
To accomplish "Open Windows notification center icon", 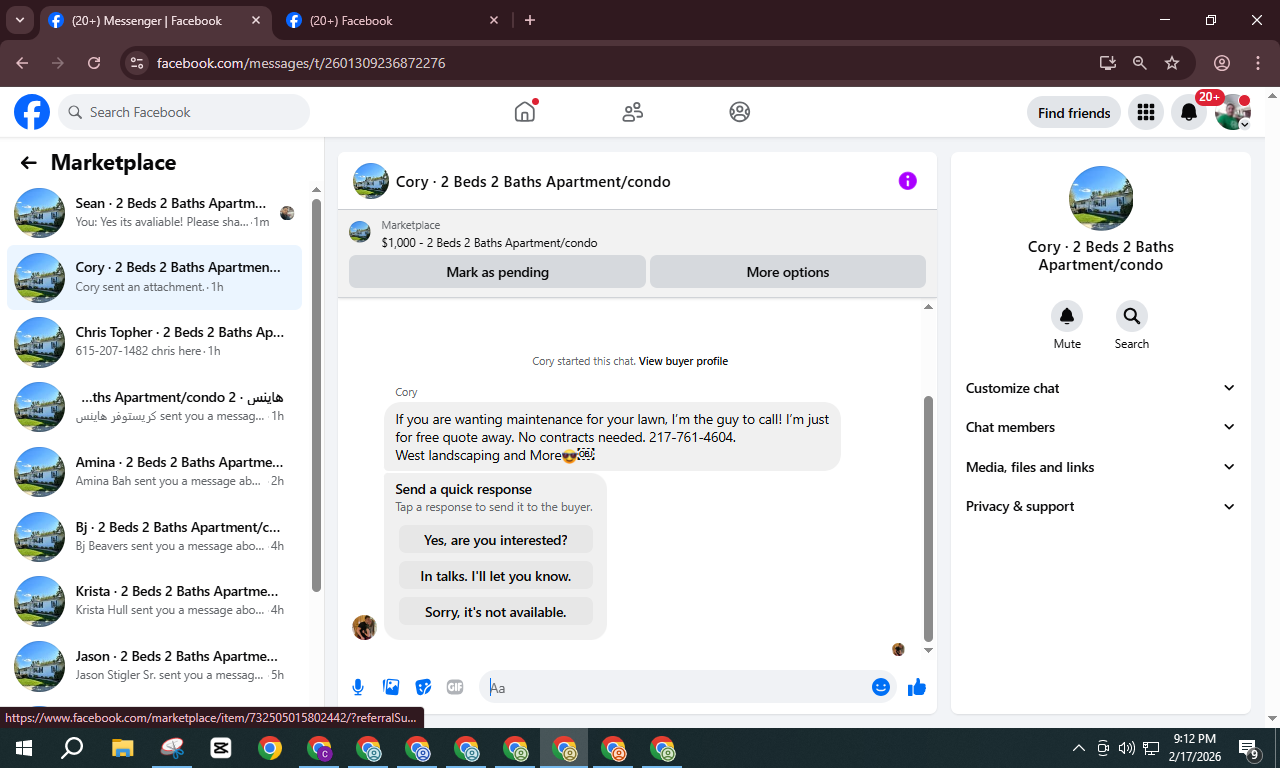I will (1249, 748).
